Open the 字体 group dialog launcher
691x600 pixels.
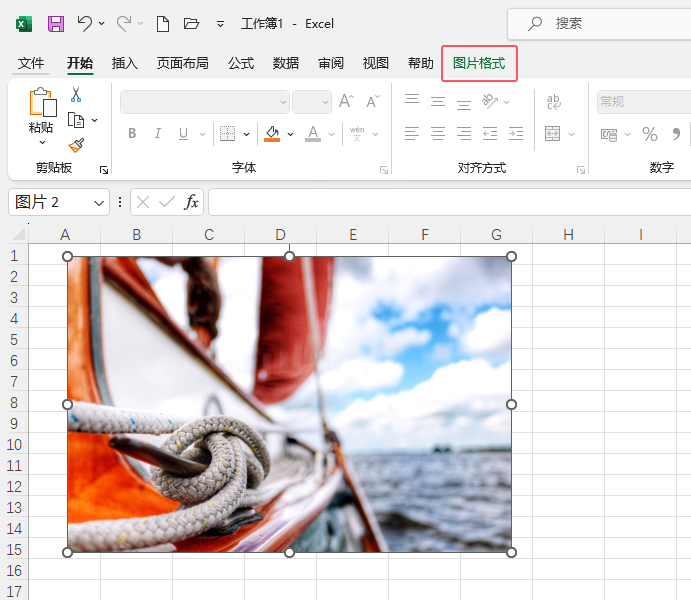point(384,170)
